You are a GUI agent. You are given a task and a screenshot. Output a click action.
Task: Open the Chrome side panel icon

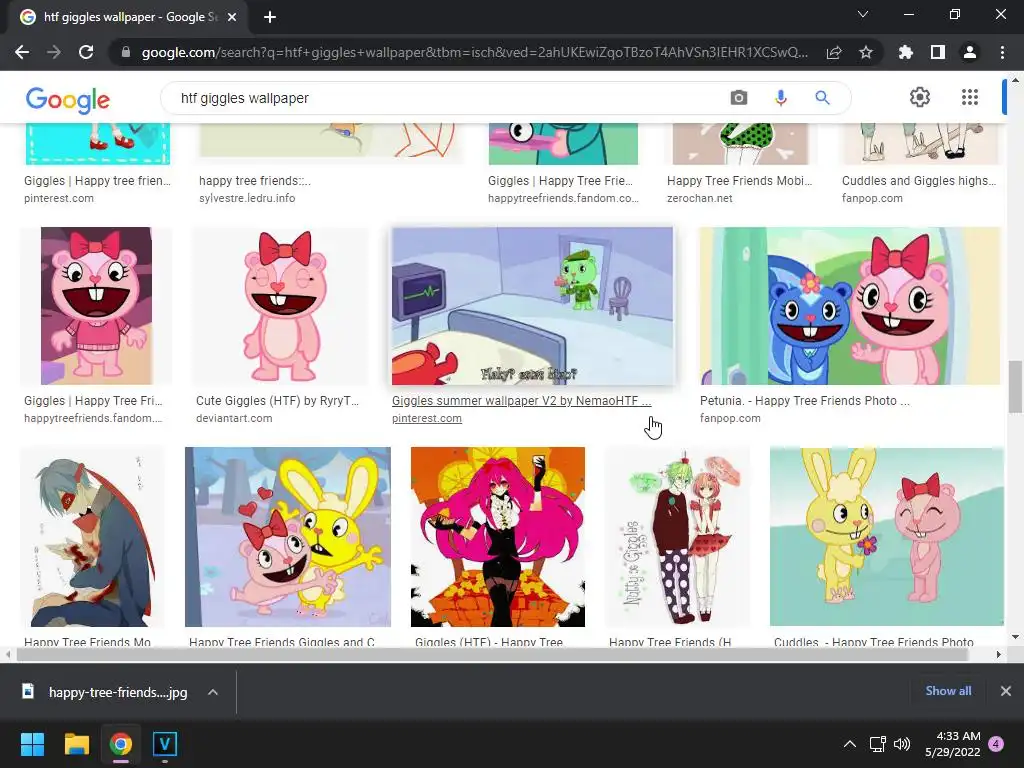(x=937, y=52)
